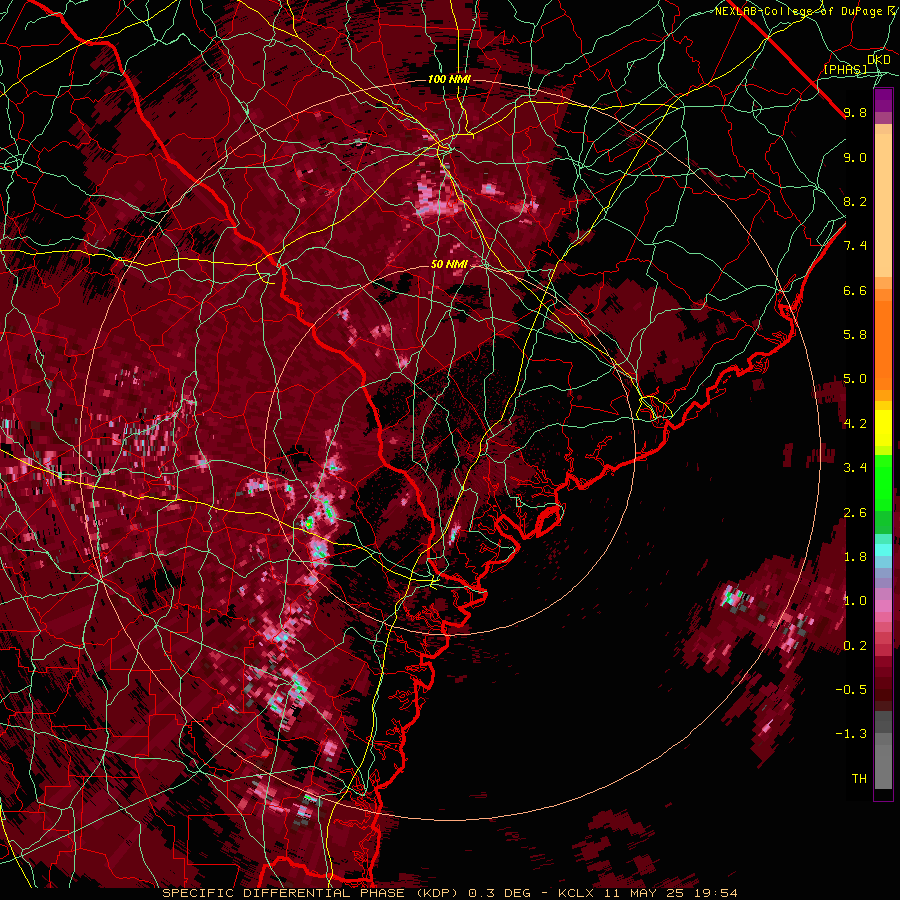Click the 9.8 value on the color scale
900x900 pixels.
pyautogui.click(x=855, y=112)
